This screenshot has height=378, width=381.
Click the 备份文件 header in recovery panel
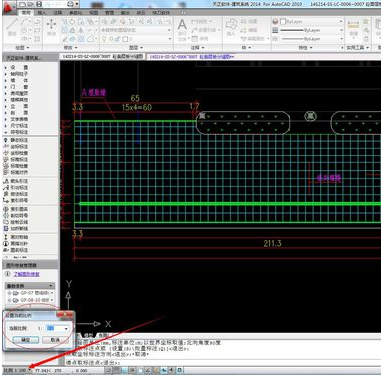pos(30,286)
